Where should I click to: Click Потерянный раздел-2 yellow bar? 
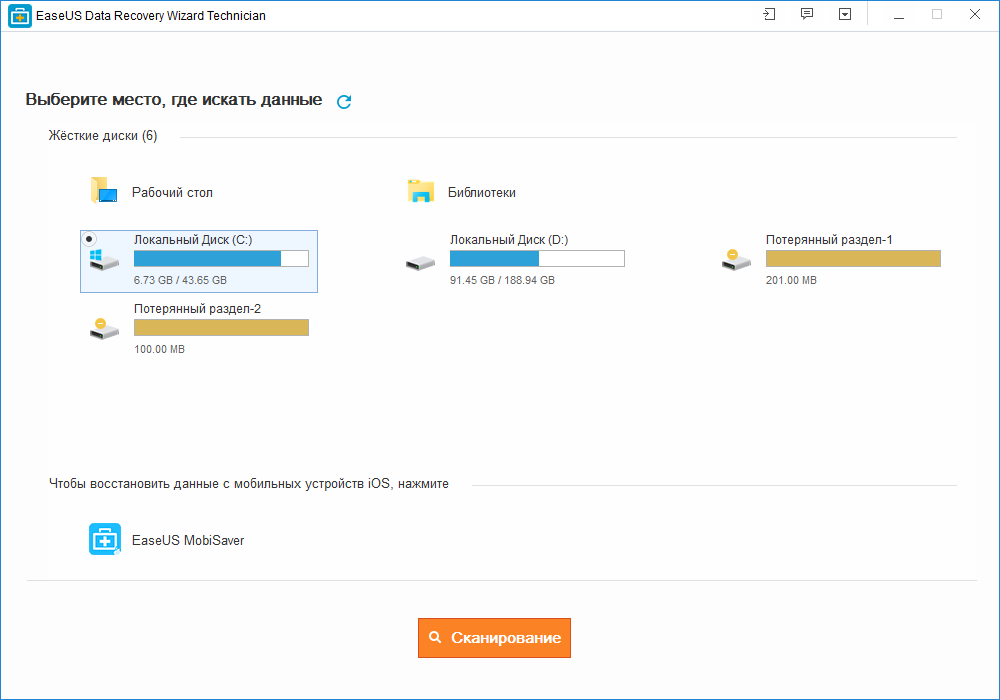(221, 327)
